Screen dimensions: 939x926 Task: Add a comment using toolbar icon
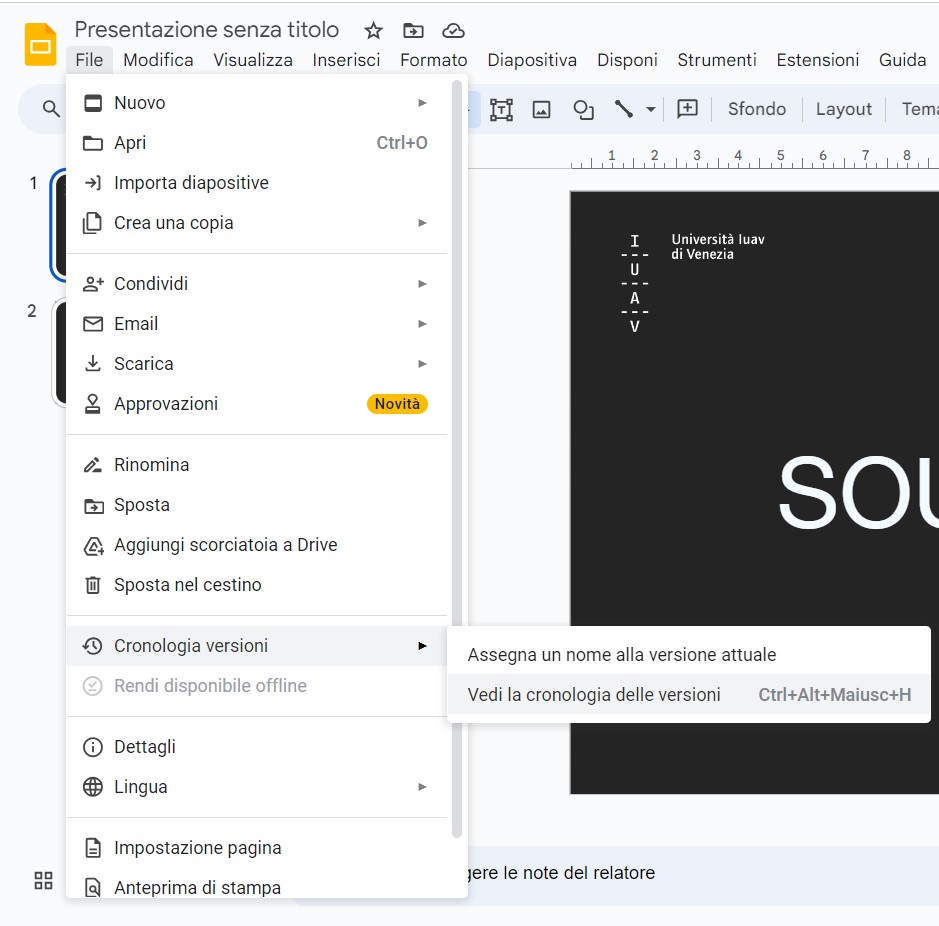687,109
